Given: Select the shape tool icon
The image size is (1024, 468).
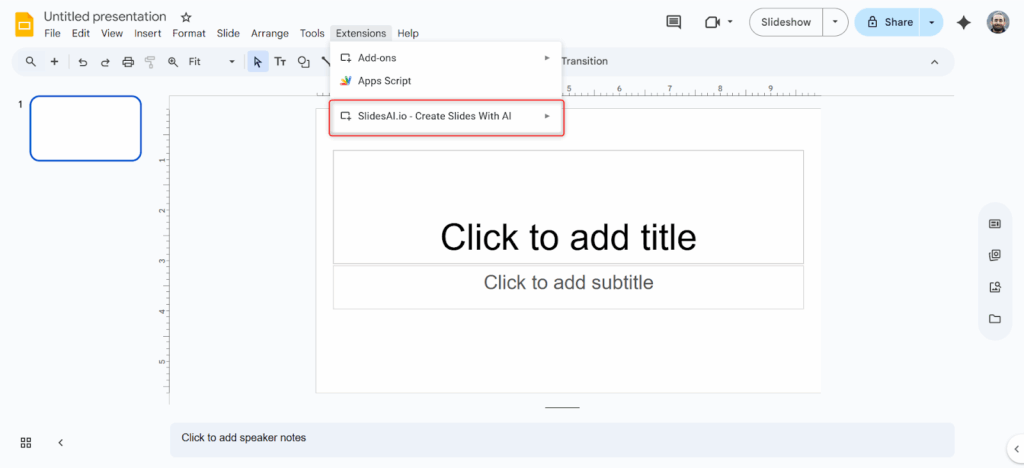Looking at the screenshot, I should click(x=304, y=62).
